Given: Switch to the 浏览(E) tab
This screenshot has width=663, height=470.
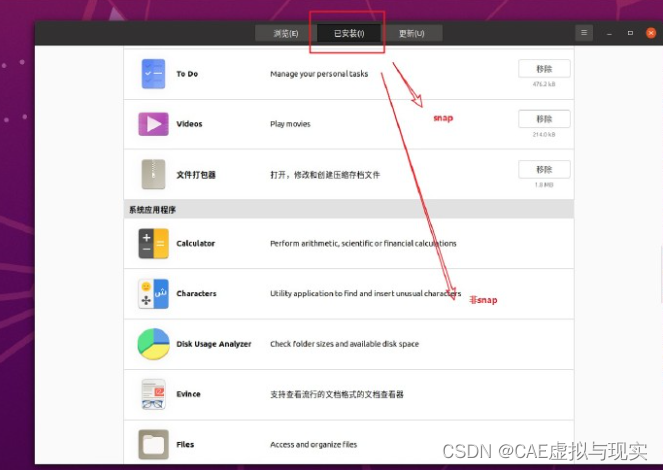Looking at the screenshot, I should (286, 33).
